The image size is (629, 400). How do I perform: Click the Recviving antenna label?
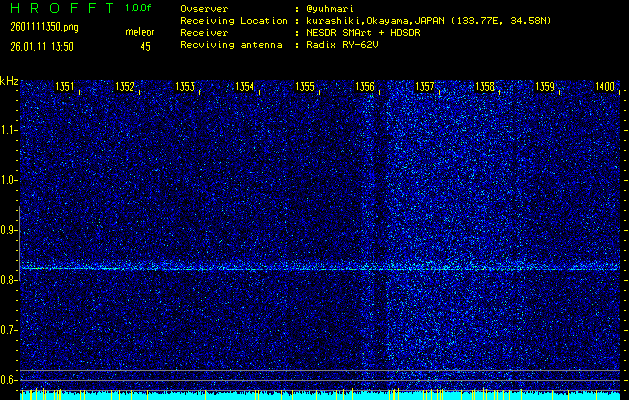231,45
